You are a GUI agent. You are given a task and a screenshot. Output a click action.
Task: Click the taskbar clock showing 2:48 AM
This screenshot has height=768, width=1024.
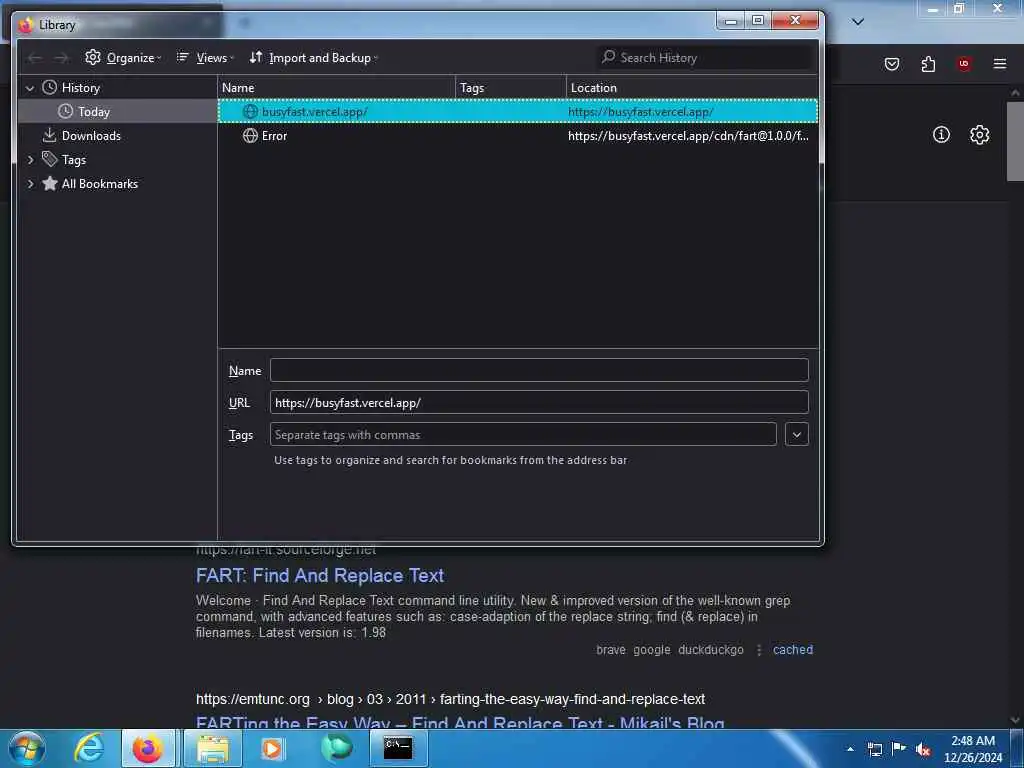pyautogui.click(x=973, y=749)
